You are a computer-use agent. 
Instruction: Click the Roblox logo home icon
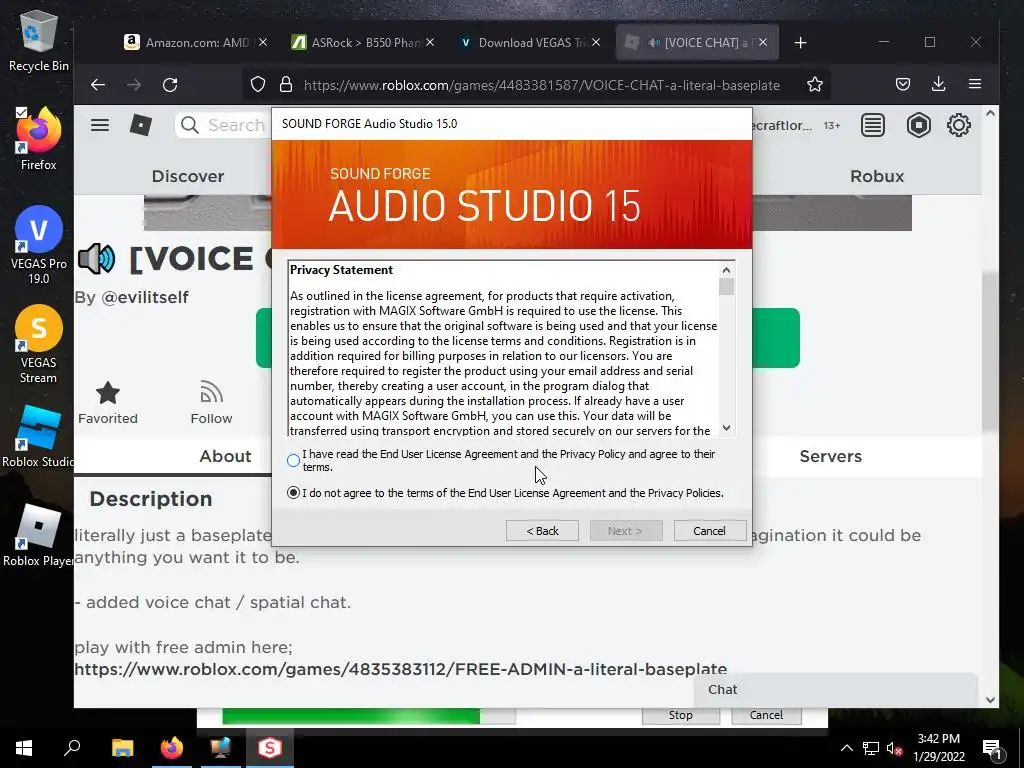tap(141, 125)
